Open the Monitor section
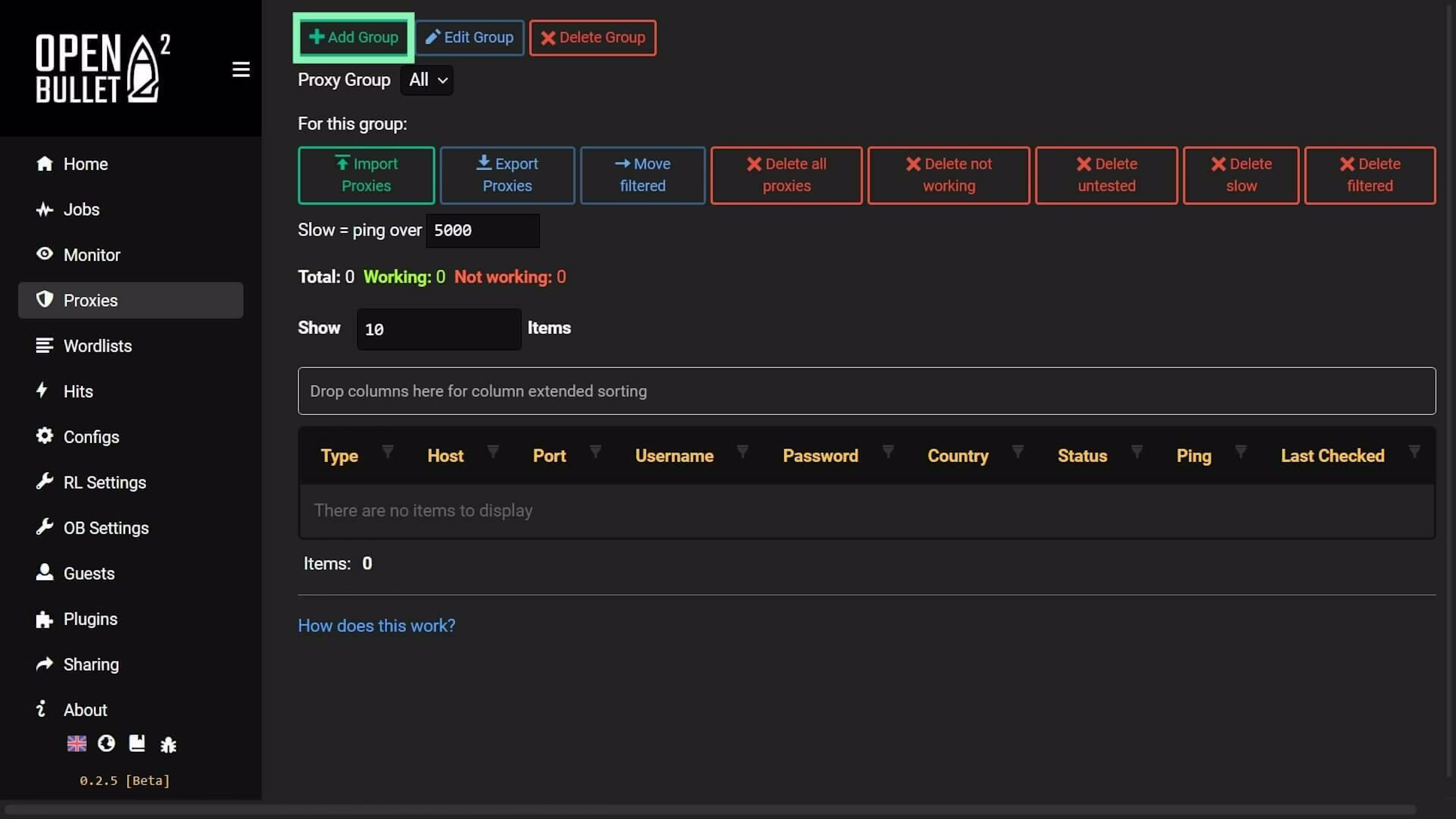 (130, 255)
